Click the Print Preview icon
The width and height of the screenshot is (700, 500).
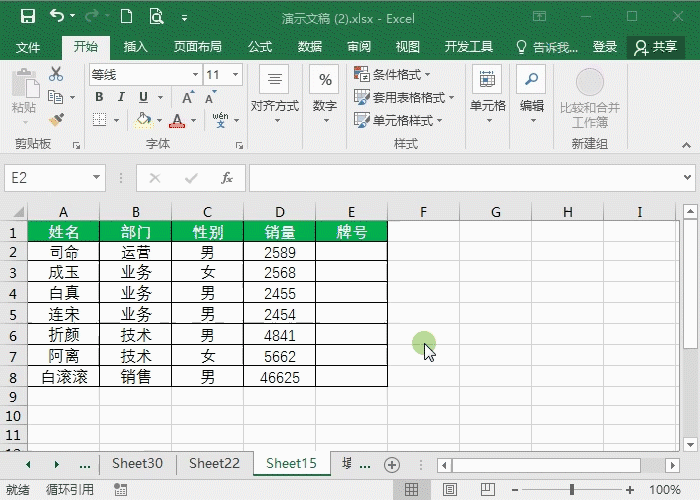[156, 17]
